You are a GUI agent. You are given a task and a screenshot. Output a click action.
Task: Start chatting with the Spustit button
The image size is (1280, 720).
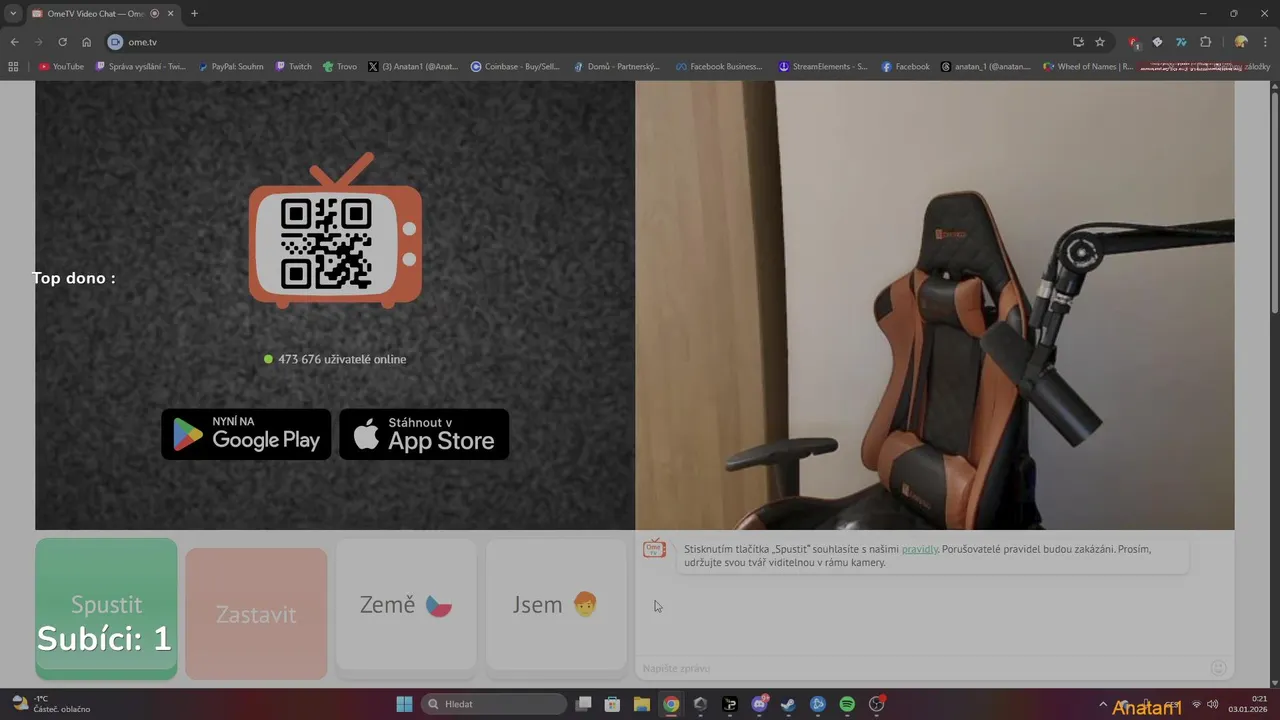coord(106,609)
